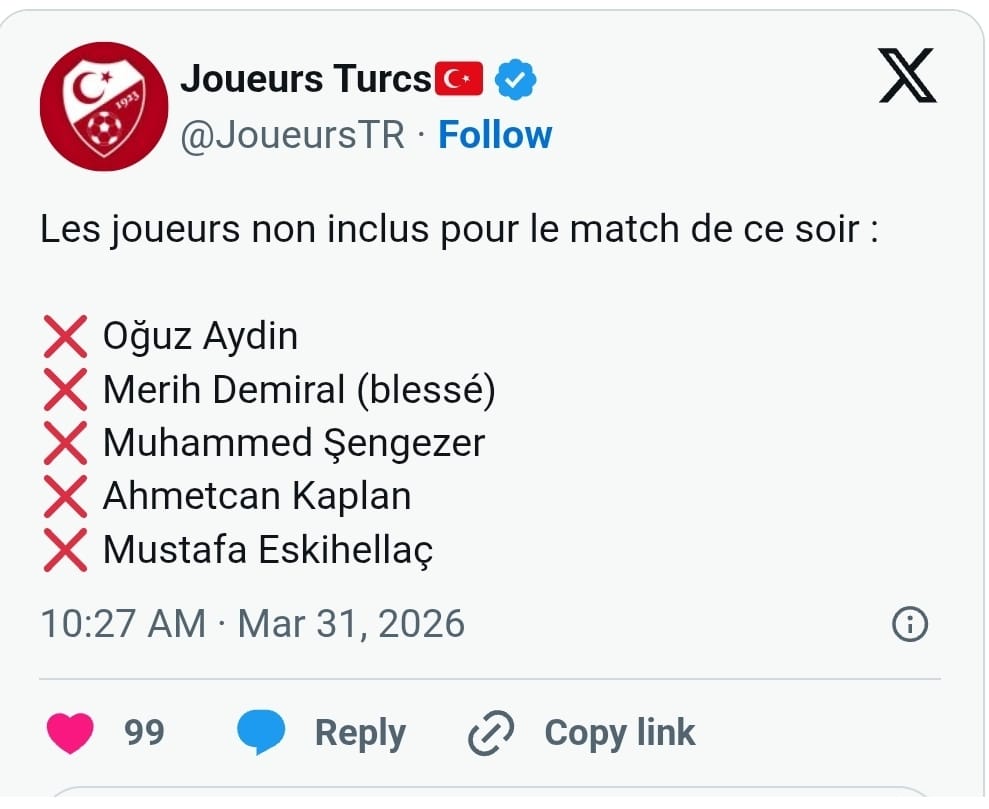Image resolution: width=989 pixels, height=809 pixels.
Task: Click the blue reply bubble icon
Action: point(261,733)
